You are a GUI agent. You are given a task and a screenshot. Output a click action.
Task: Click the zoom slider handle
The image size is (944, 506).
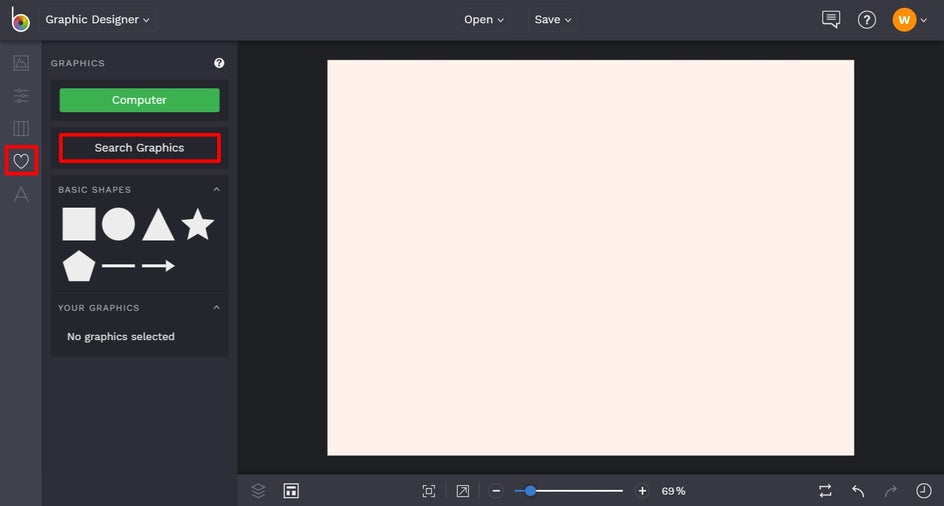click(x=530, y=491)
